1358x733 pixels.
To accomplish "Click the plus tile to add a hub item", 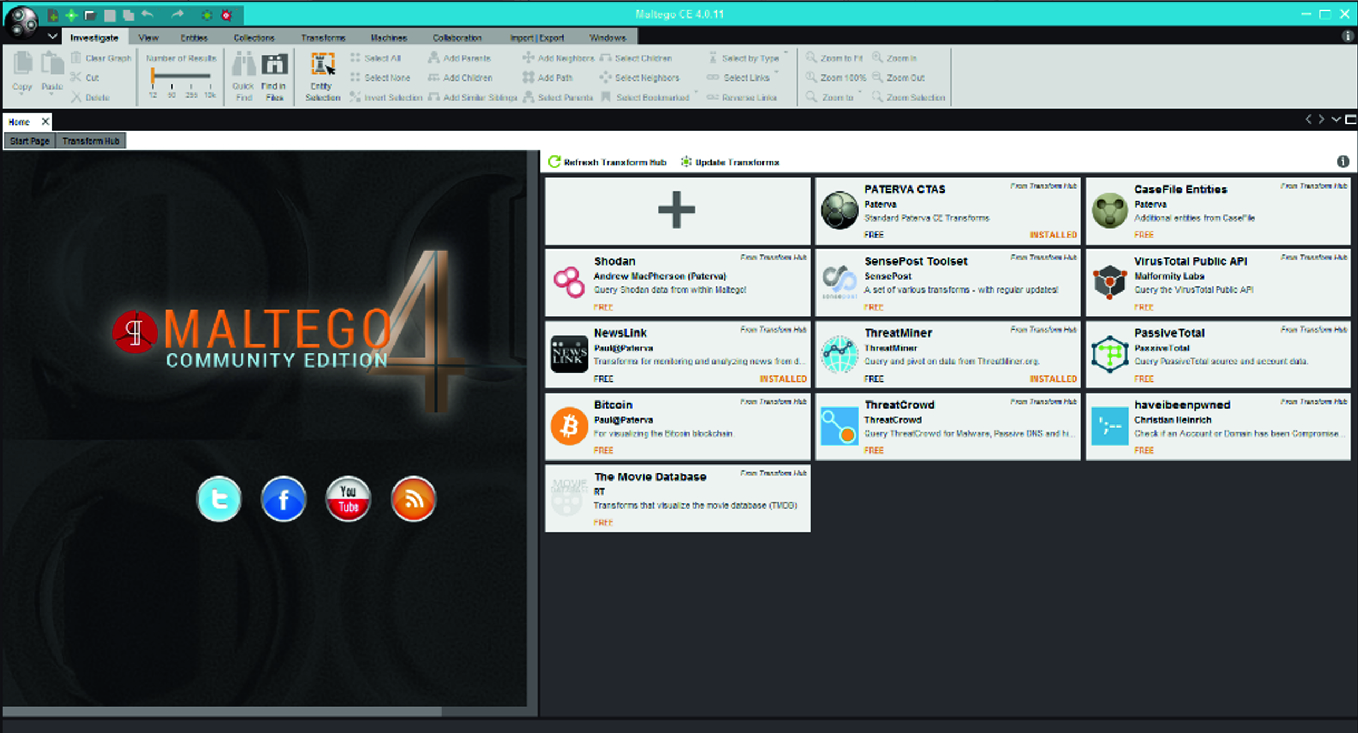I will point(677,211).
